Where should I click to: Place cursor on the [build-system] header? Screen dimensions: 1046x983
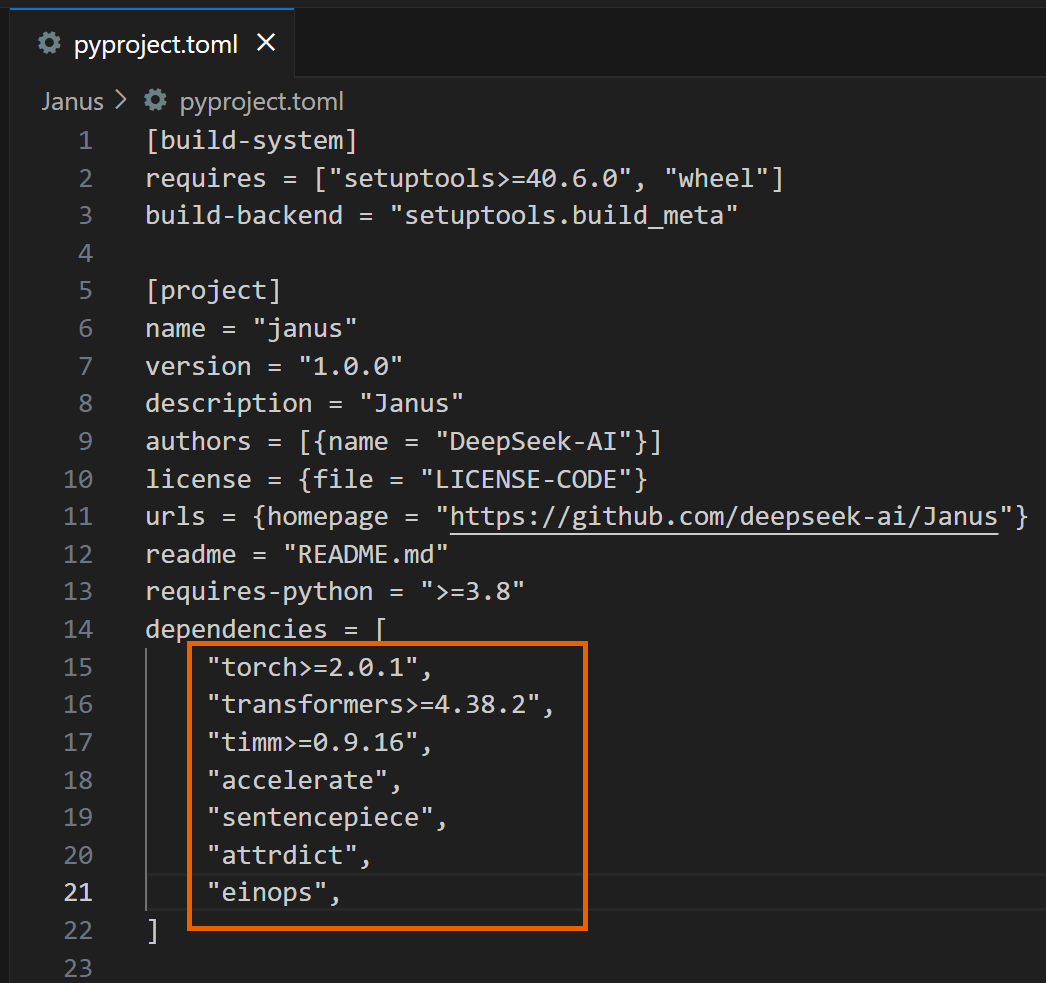[x=251, y=140]
